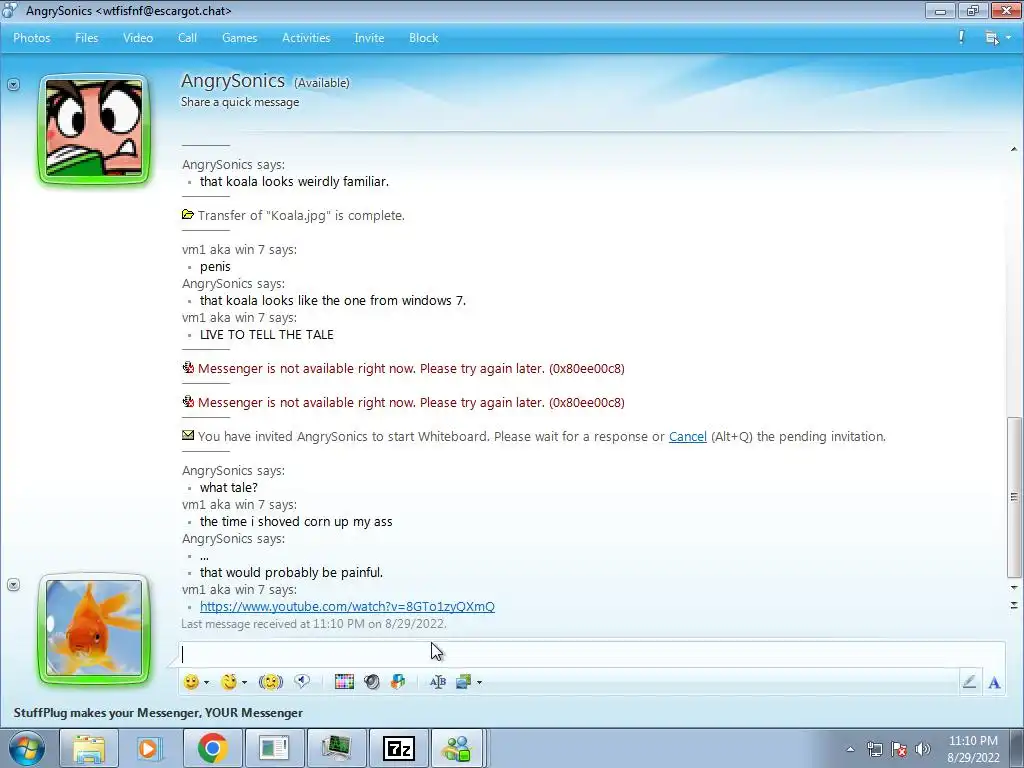
Task: Click scroll down arrow of conversation
Action: tap(1014, 588)
